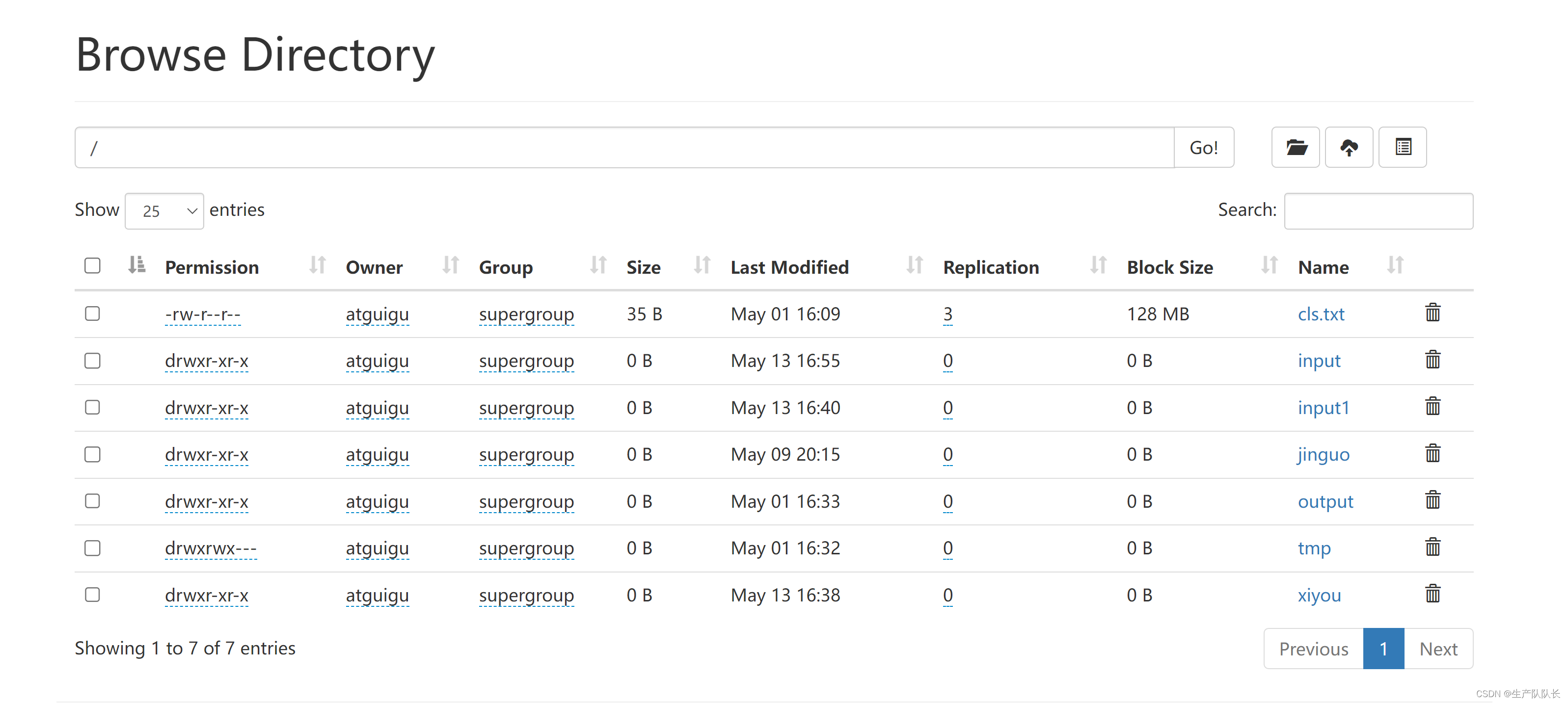
Task: Go to the Next page
Action: tap(1438, 649)
